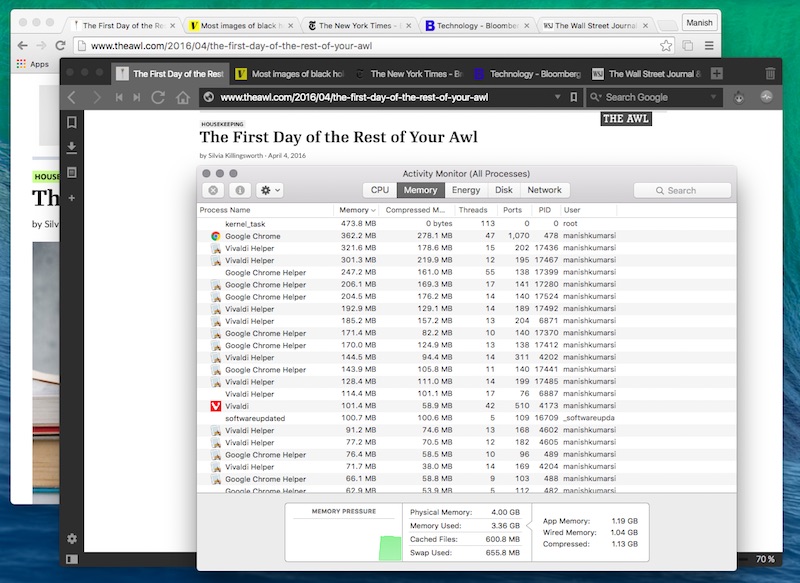
Task: Open the Chrome hamburger menu
Action: pyautogui.click(x=709, y=45)
